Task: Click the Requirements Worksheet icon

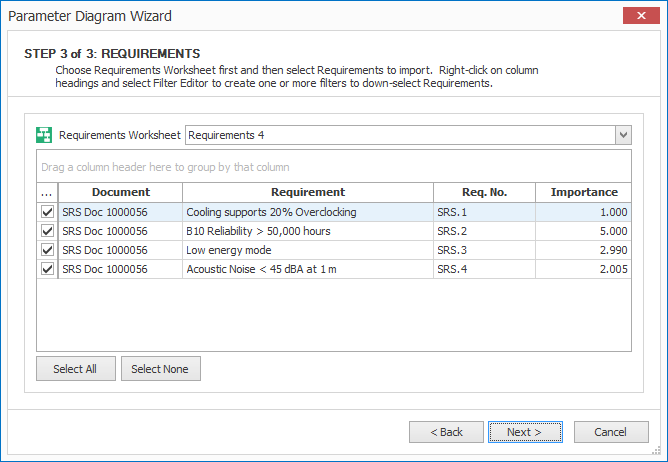Action: coord(44,135)
